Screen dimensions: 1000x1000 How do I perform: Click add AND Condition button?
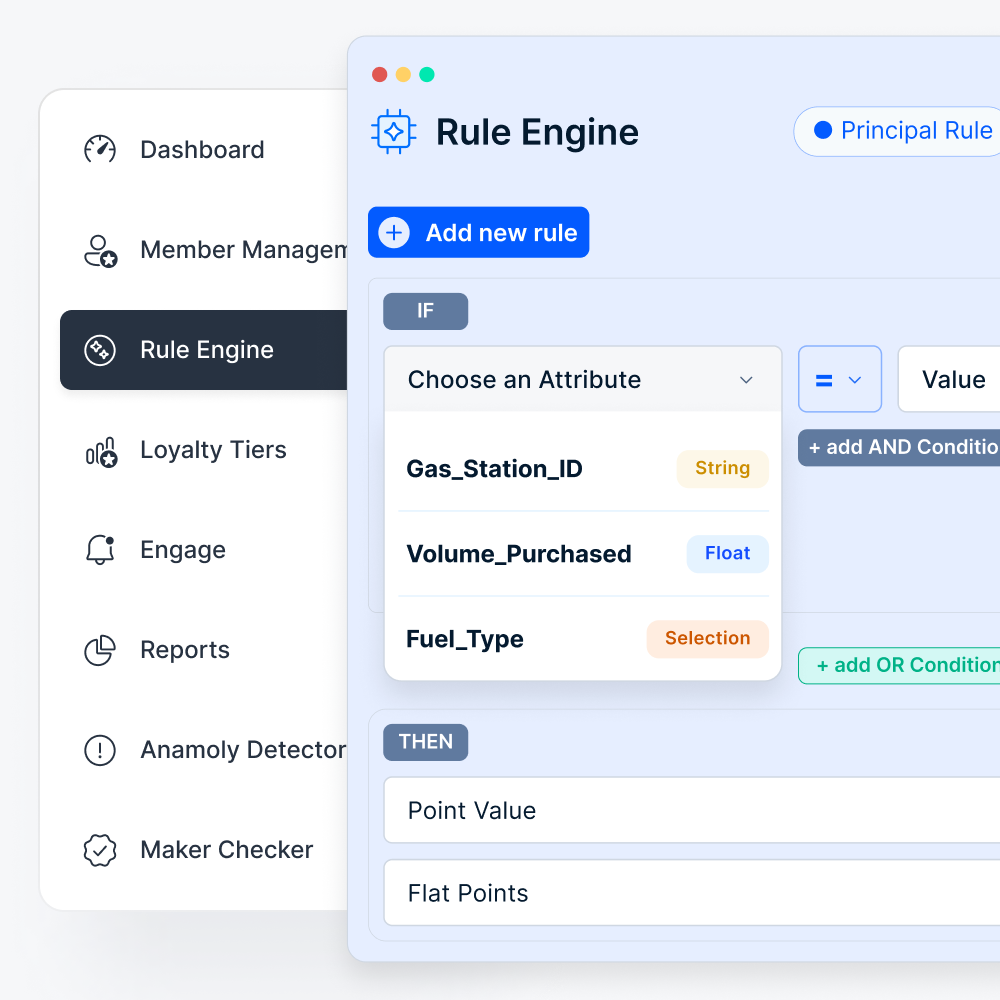(899, 448)
